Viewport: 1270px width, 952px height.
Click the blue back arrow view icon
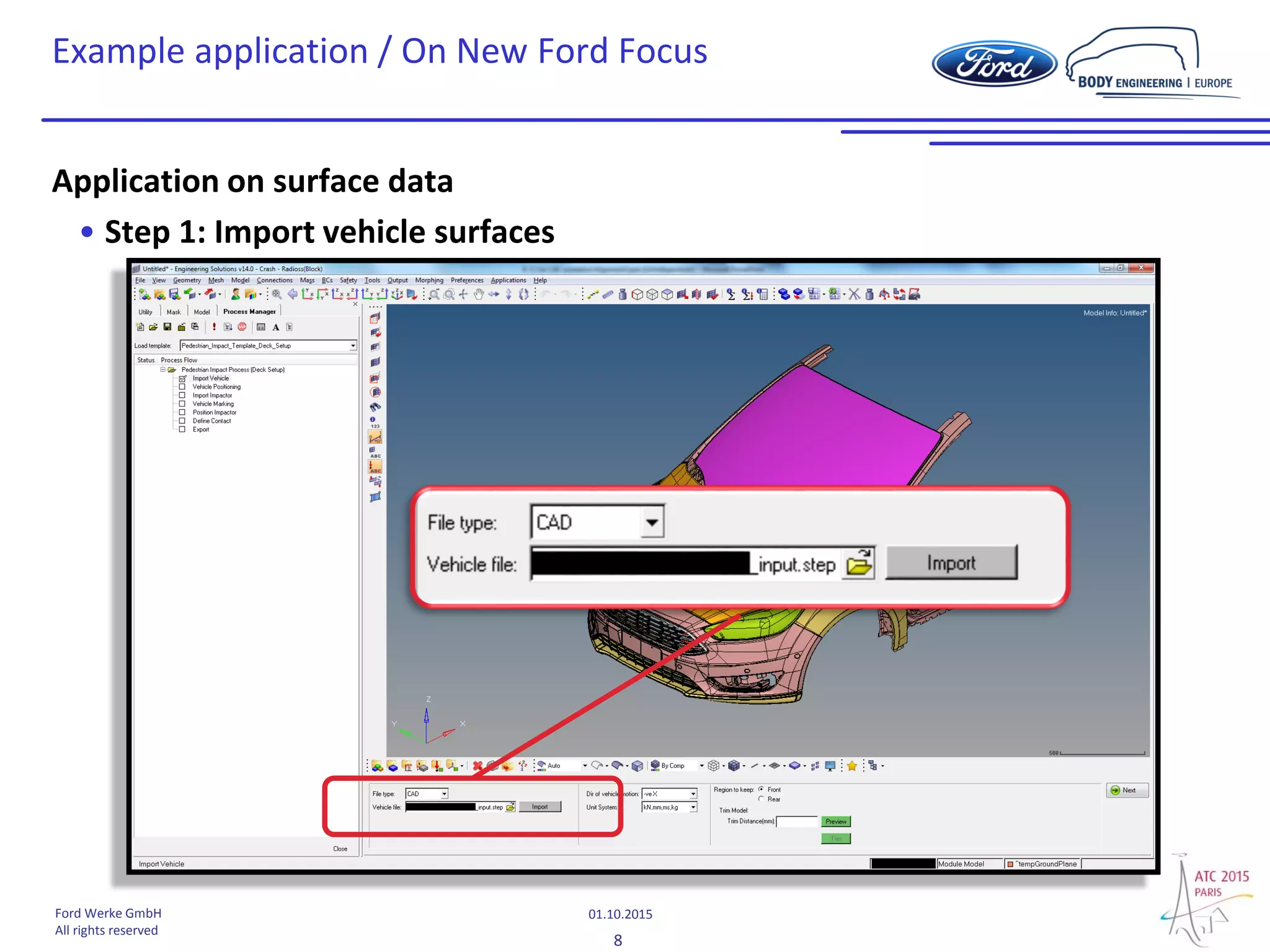point(292,294)
